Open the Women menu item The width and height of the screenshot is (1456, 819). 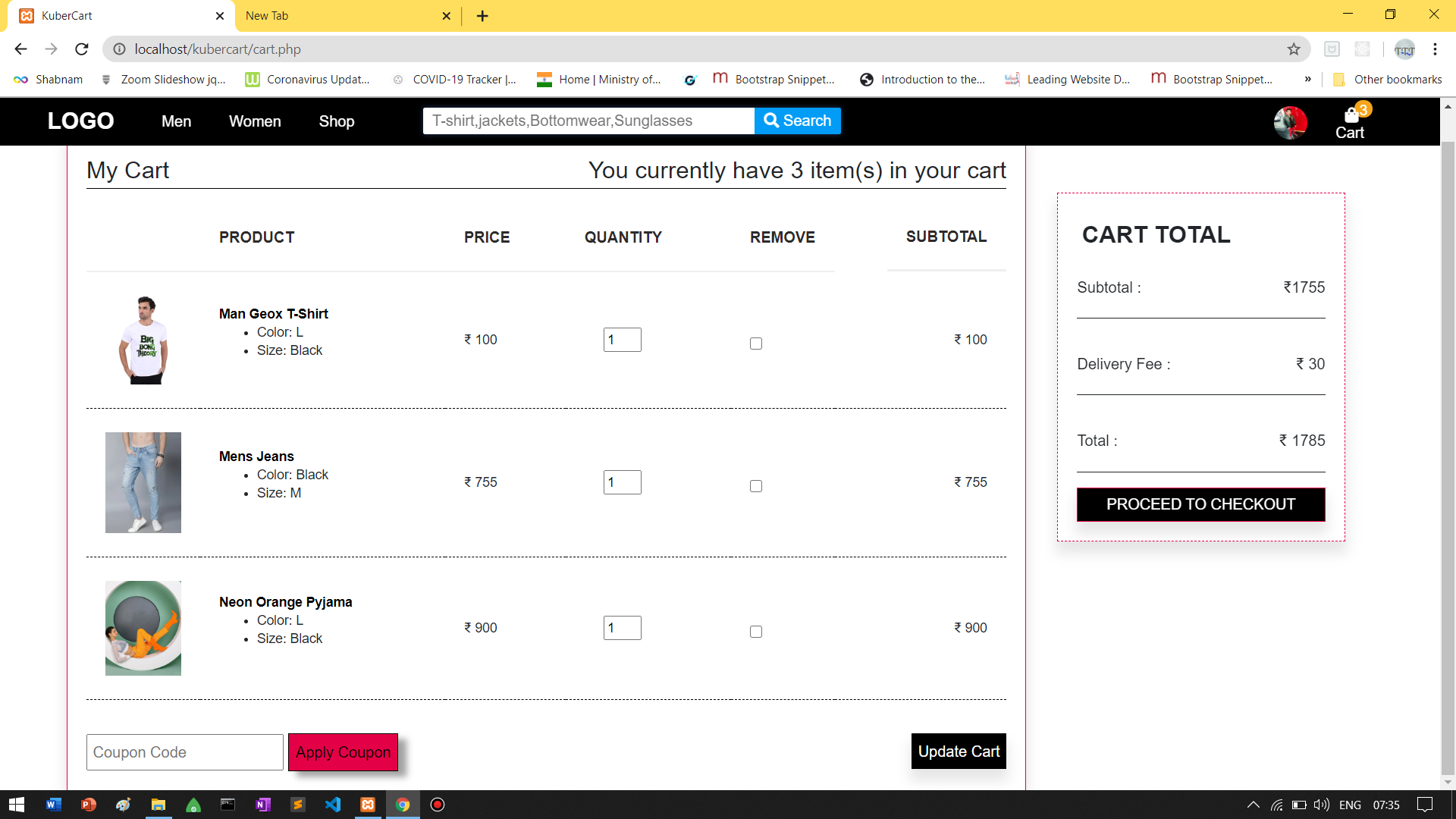(255, 121)
